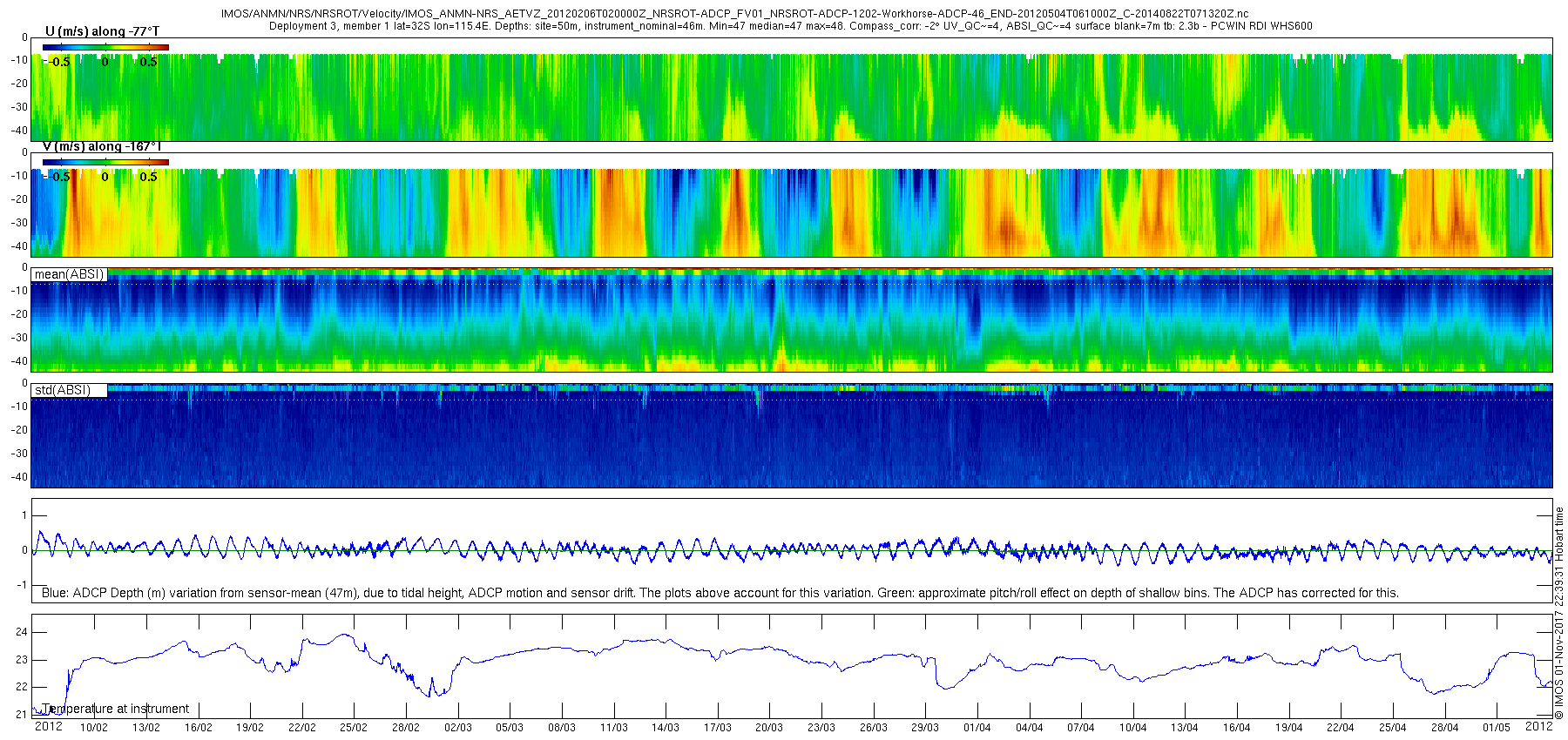The width and height of the screenshot is (1568, 740).
Task: Click the 2012 year label at left
Action: [x=48, y=726]
